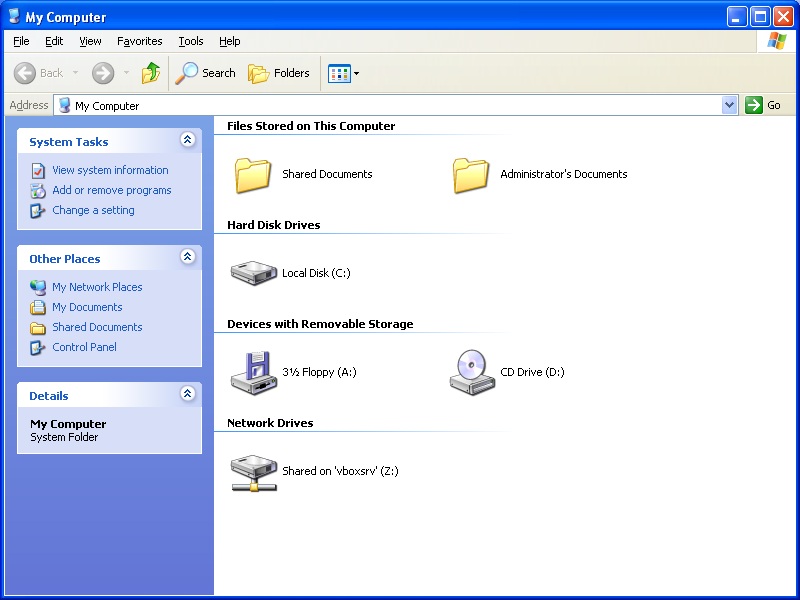Click the Other Places panel header
This screenshot has width=800, height=600.
[x=109, y=258]
